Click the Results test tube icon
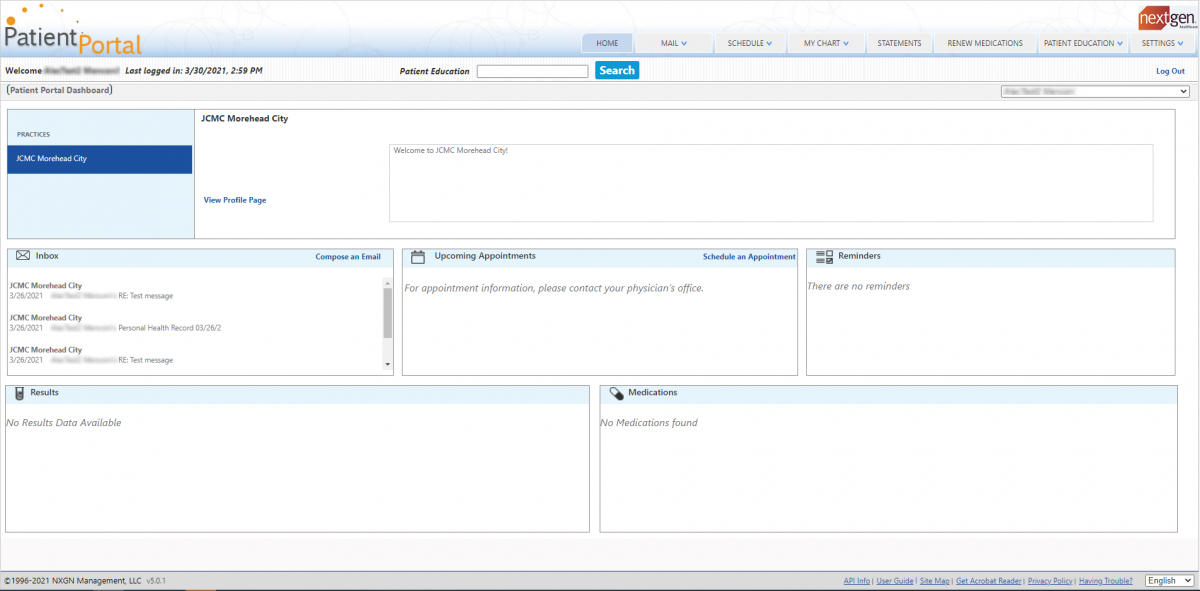The width and height of the screenshot is (1200, 591). (x=20, y=393)
